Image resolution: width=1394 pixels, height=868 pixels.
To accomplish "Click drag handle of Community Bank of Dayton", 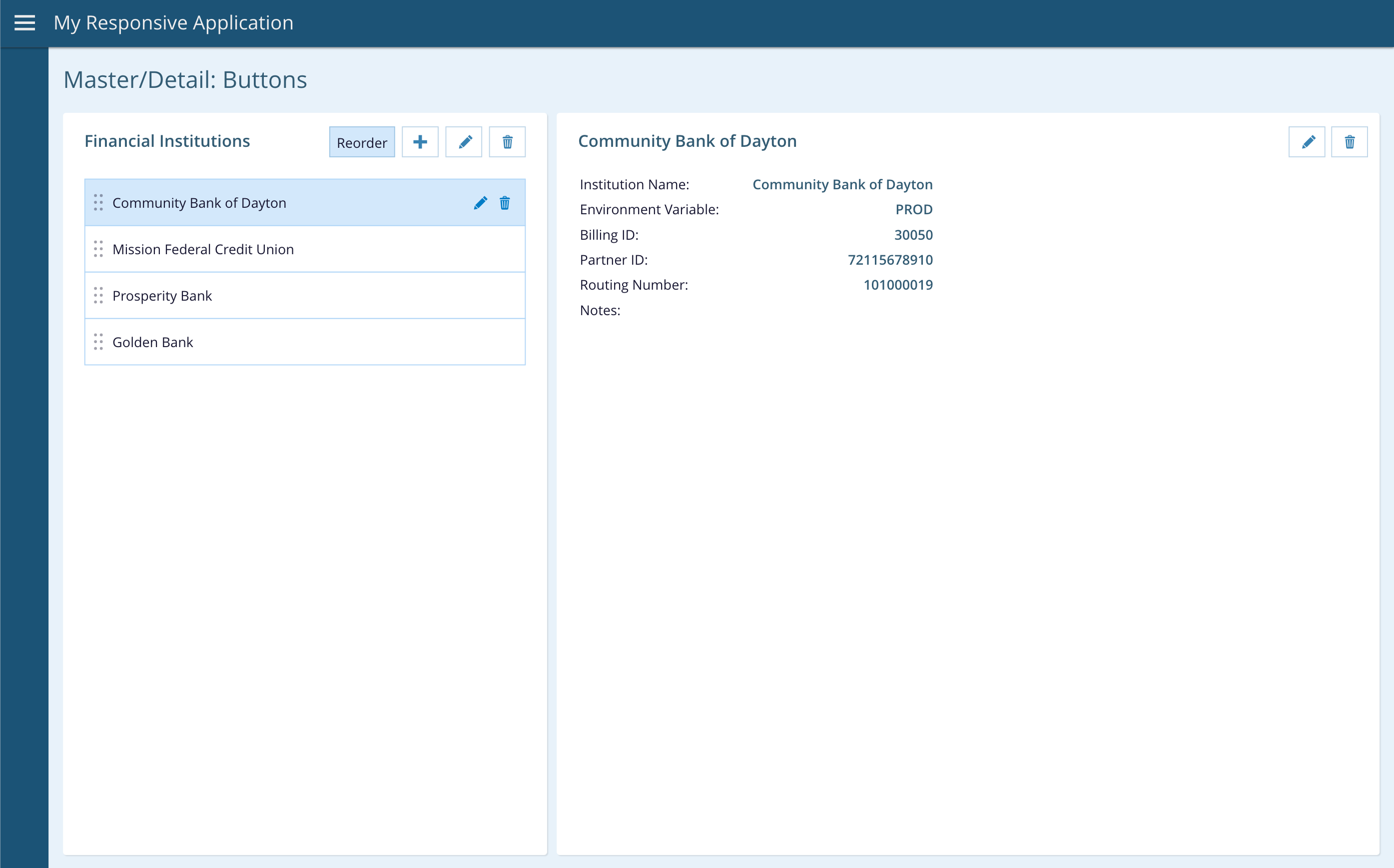I will click(x=98, y=203).
